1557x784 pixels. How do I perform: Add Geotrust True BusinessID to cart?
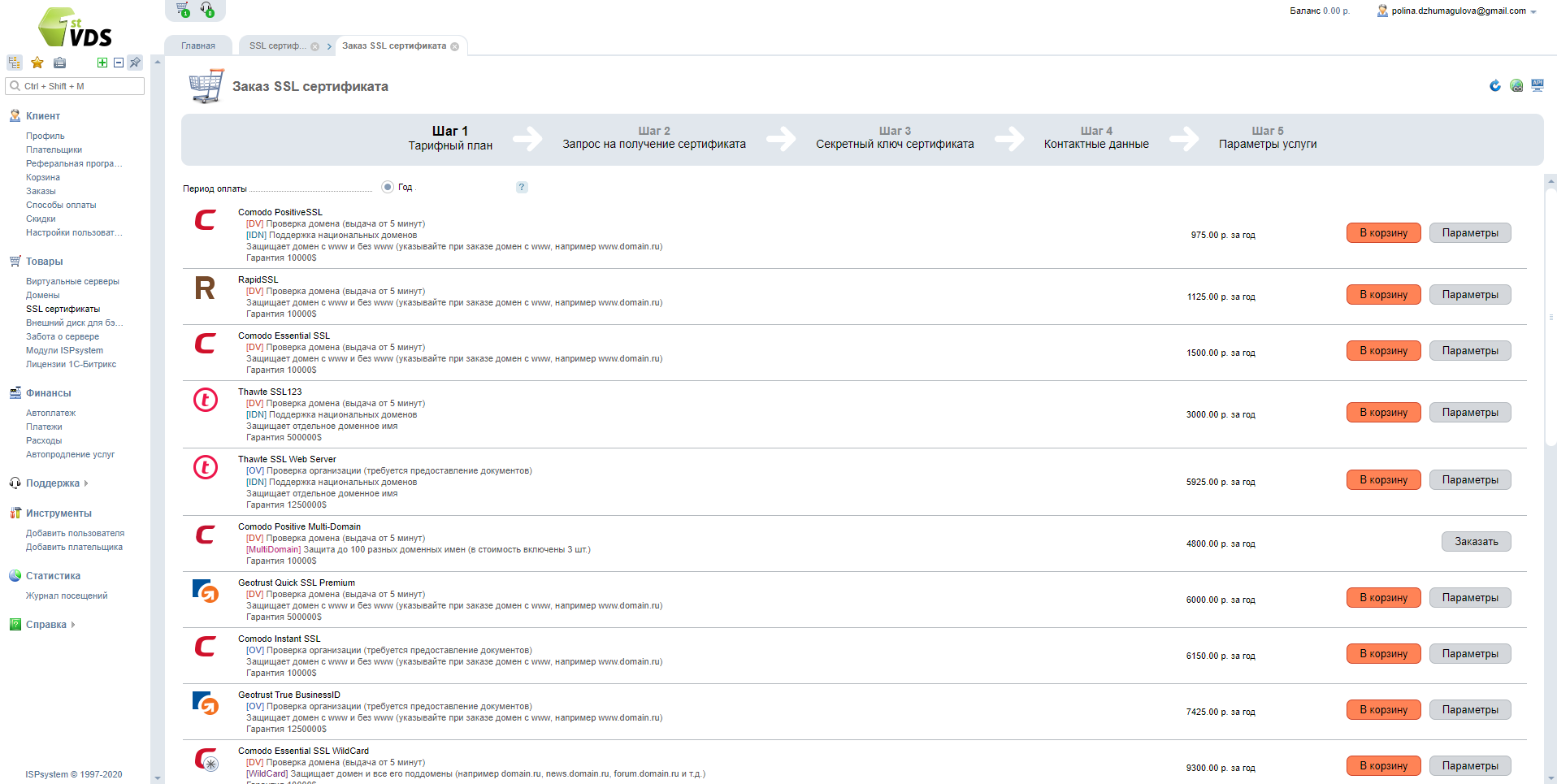pyautogui.click(x=1383, y=710)
